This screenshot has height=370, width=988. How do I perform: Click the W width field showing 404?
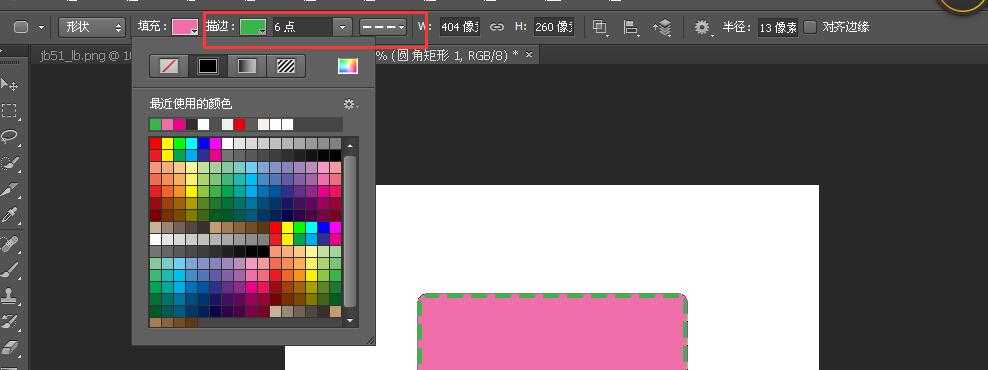pyautogui.click(x=459, y=27)
